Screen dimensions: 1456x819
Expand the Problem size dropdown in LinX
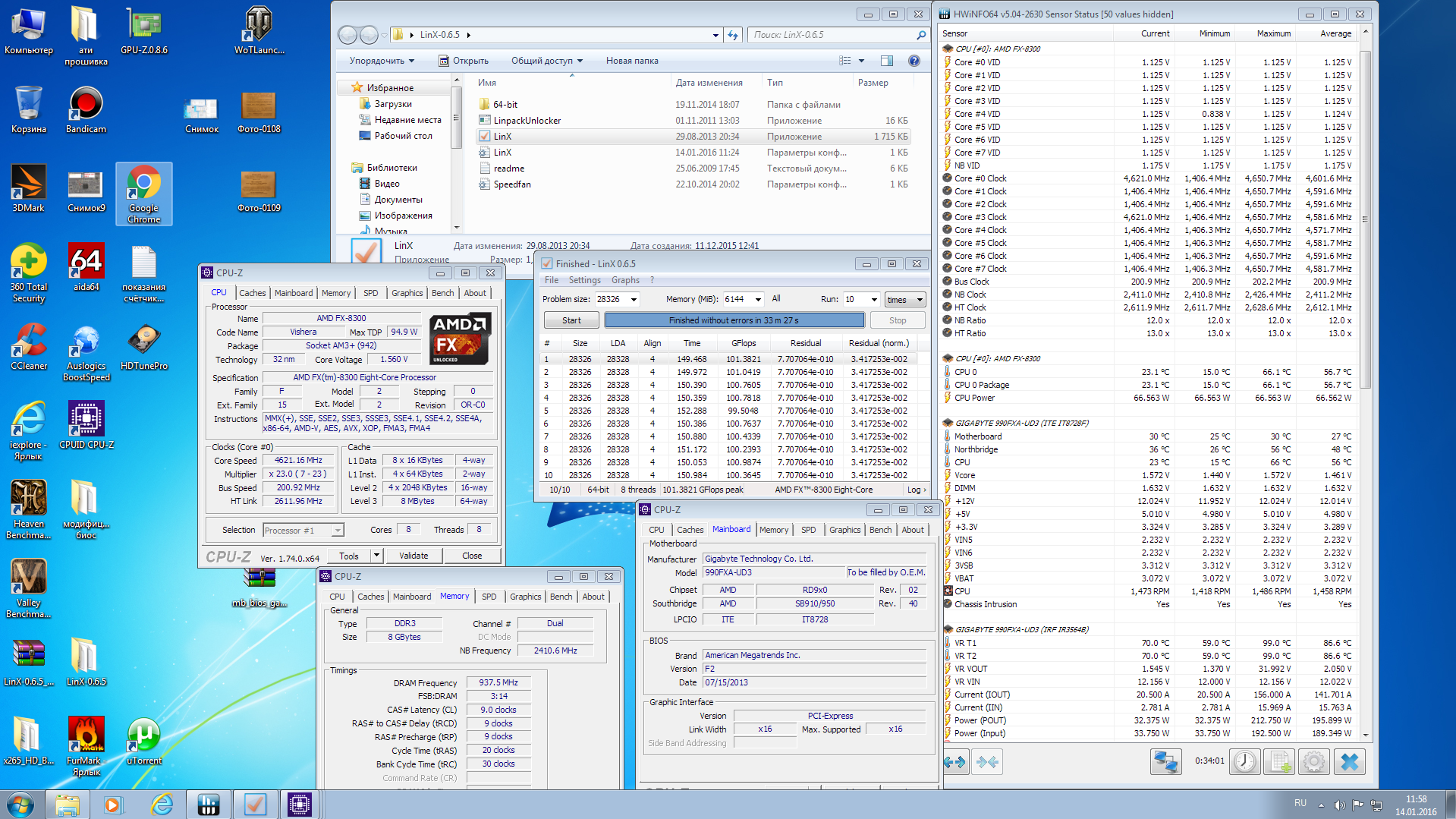[634, 300]
